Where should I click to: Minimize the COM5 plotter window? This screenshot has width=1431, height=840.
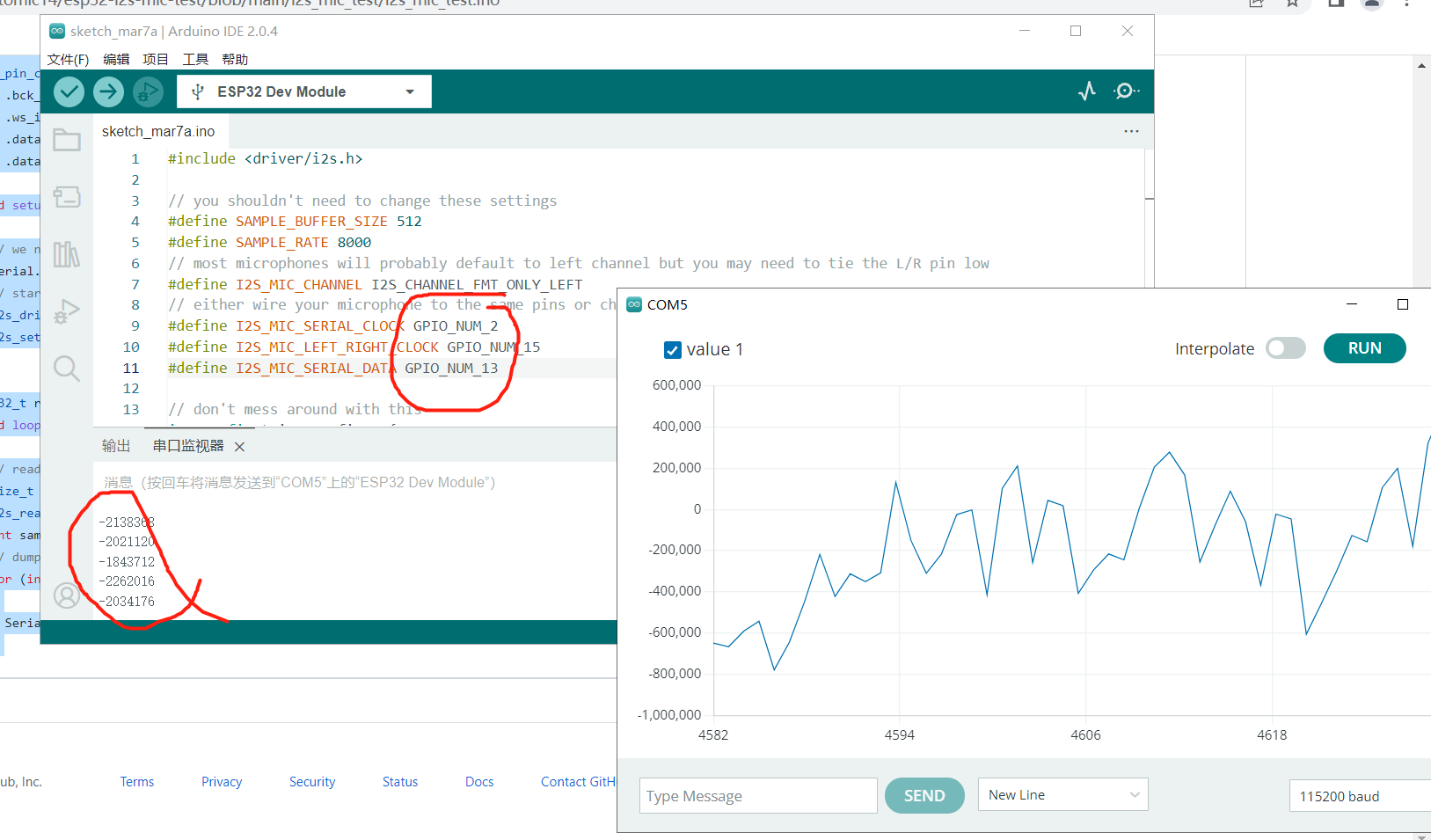click(x=1352, y=304)
